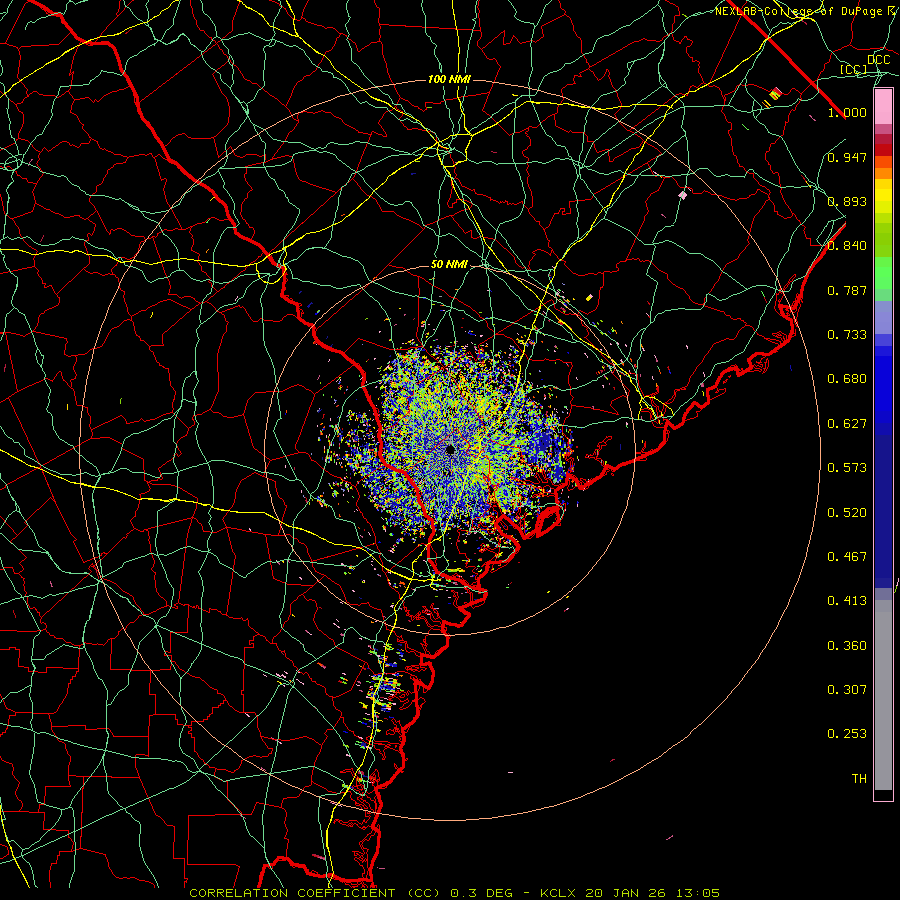The image size is (900, 900).
Task: Click the 0.360 scale value
Action: click(847, 646)
